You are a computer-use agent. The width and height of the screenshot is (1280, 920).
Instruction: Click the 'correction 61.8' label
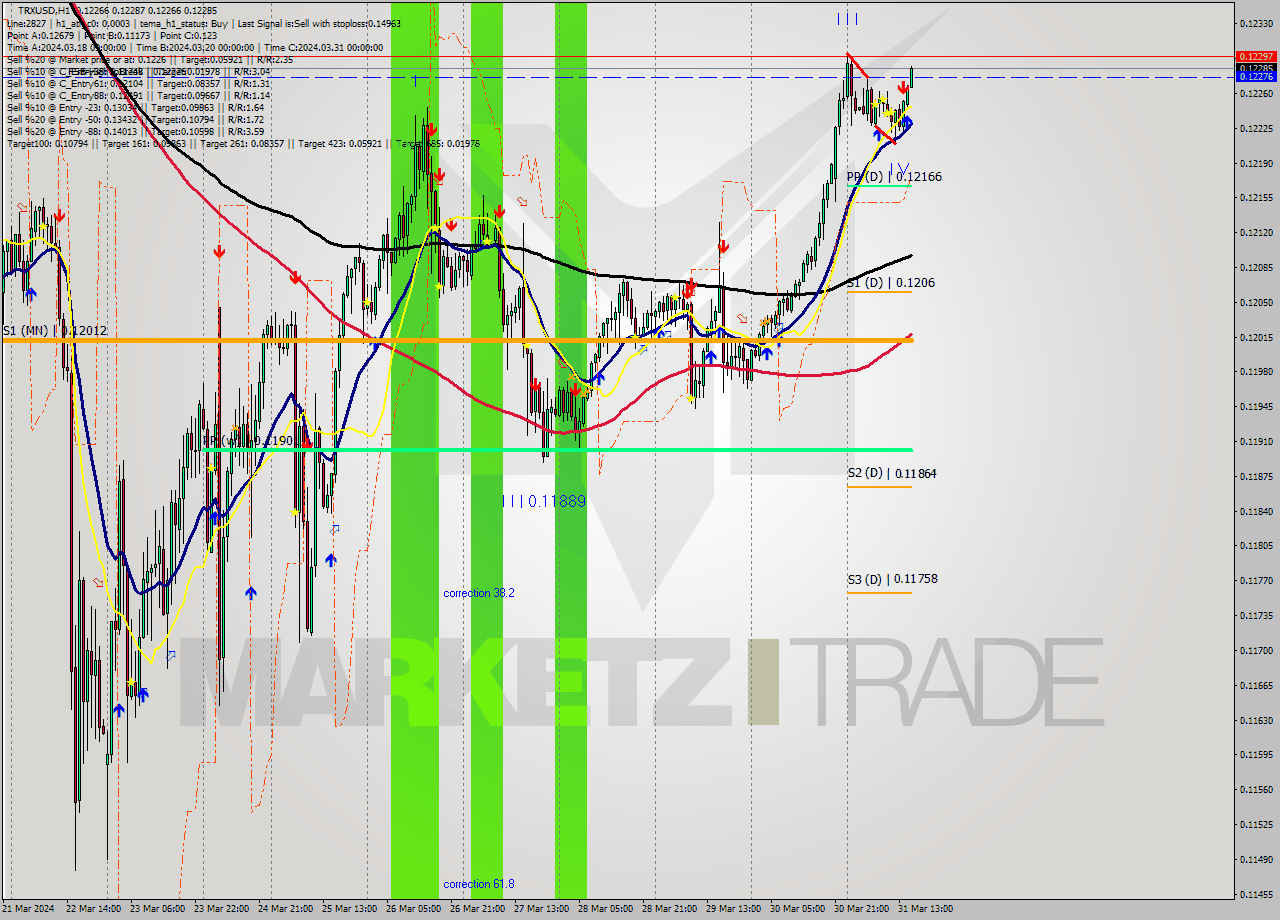tap(479, 884)
